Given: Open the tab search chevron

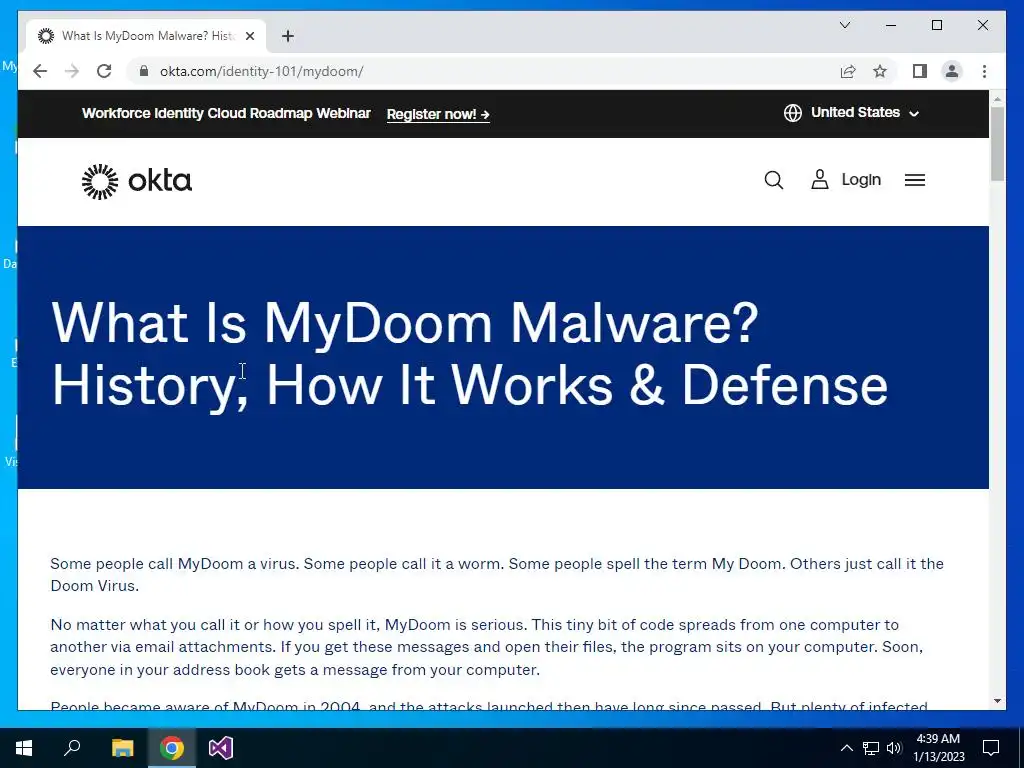Looking at the screenshot, I should [844, 25].
